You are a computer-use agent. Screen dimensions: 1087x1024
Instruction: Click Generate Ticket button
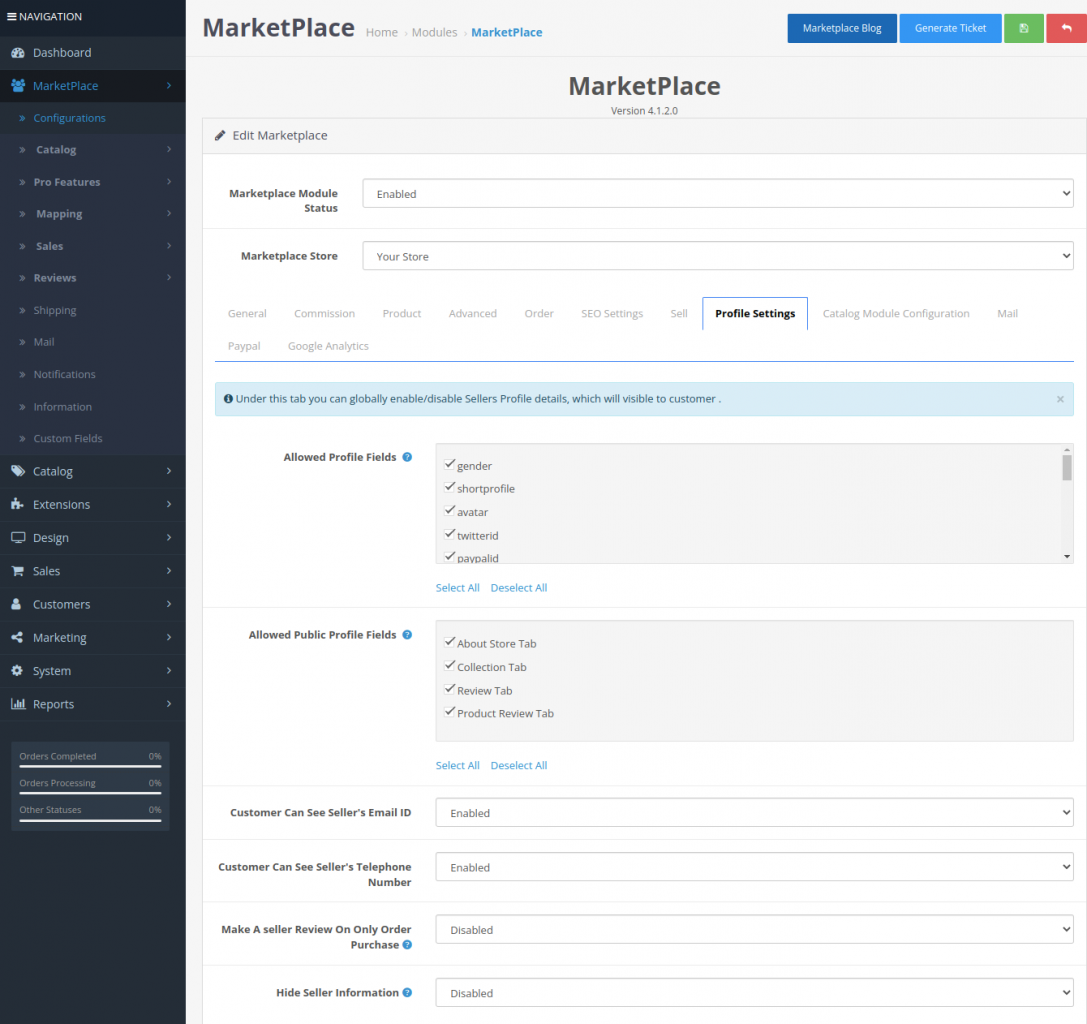pos(950,28)
